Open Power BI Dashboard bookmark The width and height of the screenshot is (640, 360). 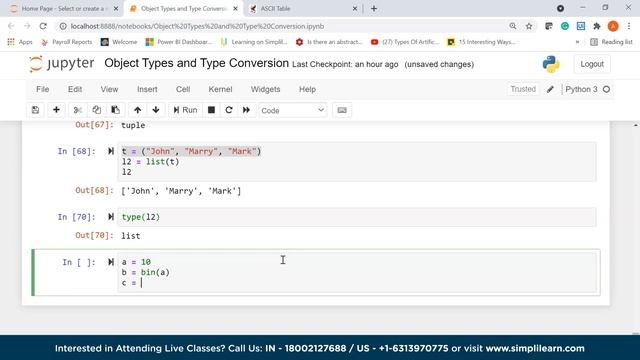(179, 42)
